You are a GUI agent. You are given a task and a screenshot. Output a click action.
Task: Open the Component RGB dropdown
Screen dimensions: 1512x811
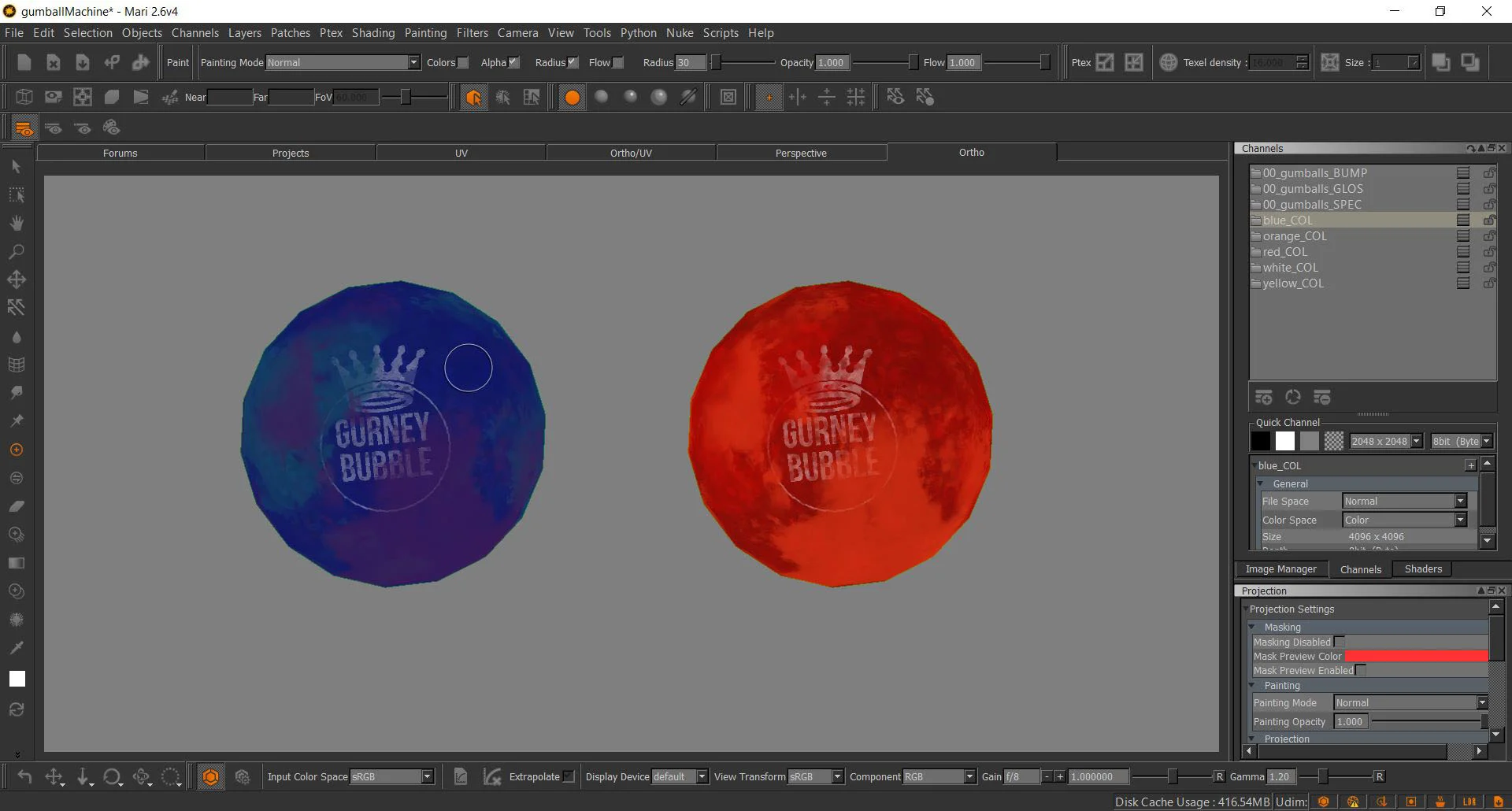[939, 776]
